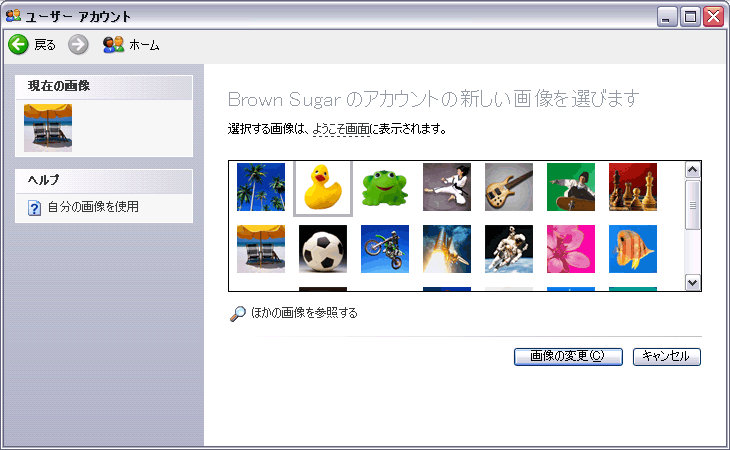
Task: Select the karate kick picture
Action: coord(446,187)
